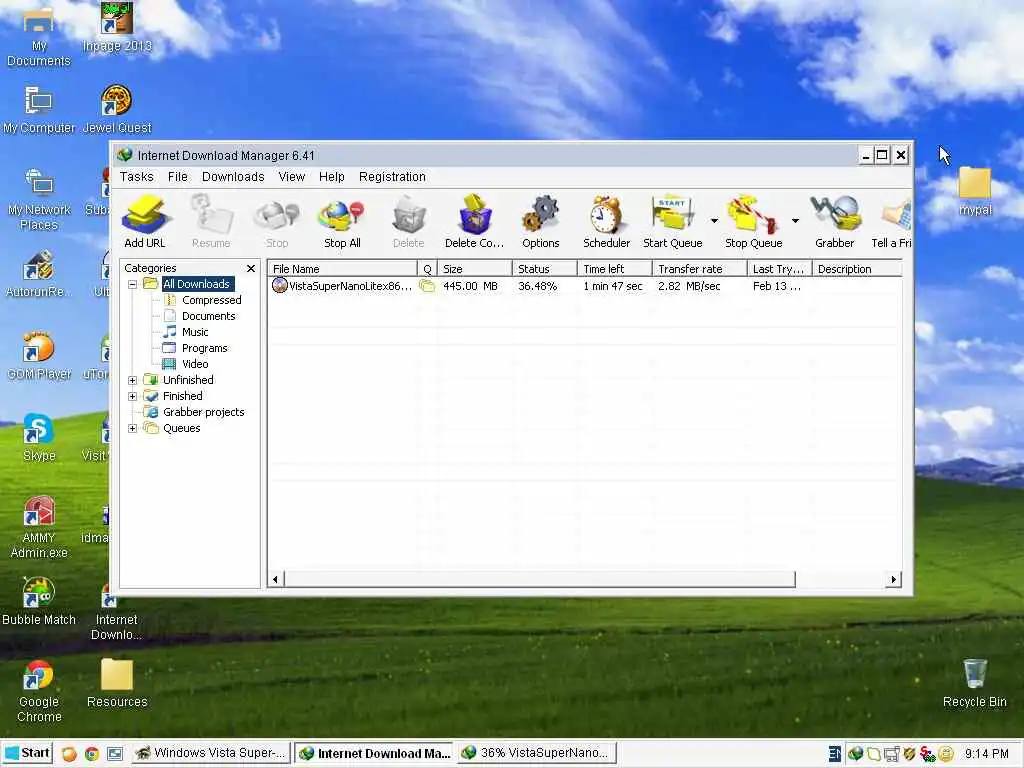Click the Internet Download Manager taskbar button
The image size is (1024, 768).
click(x=375, y=753)
